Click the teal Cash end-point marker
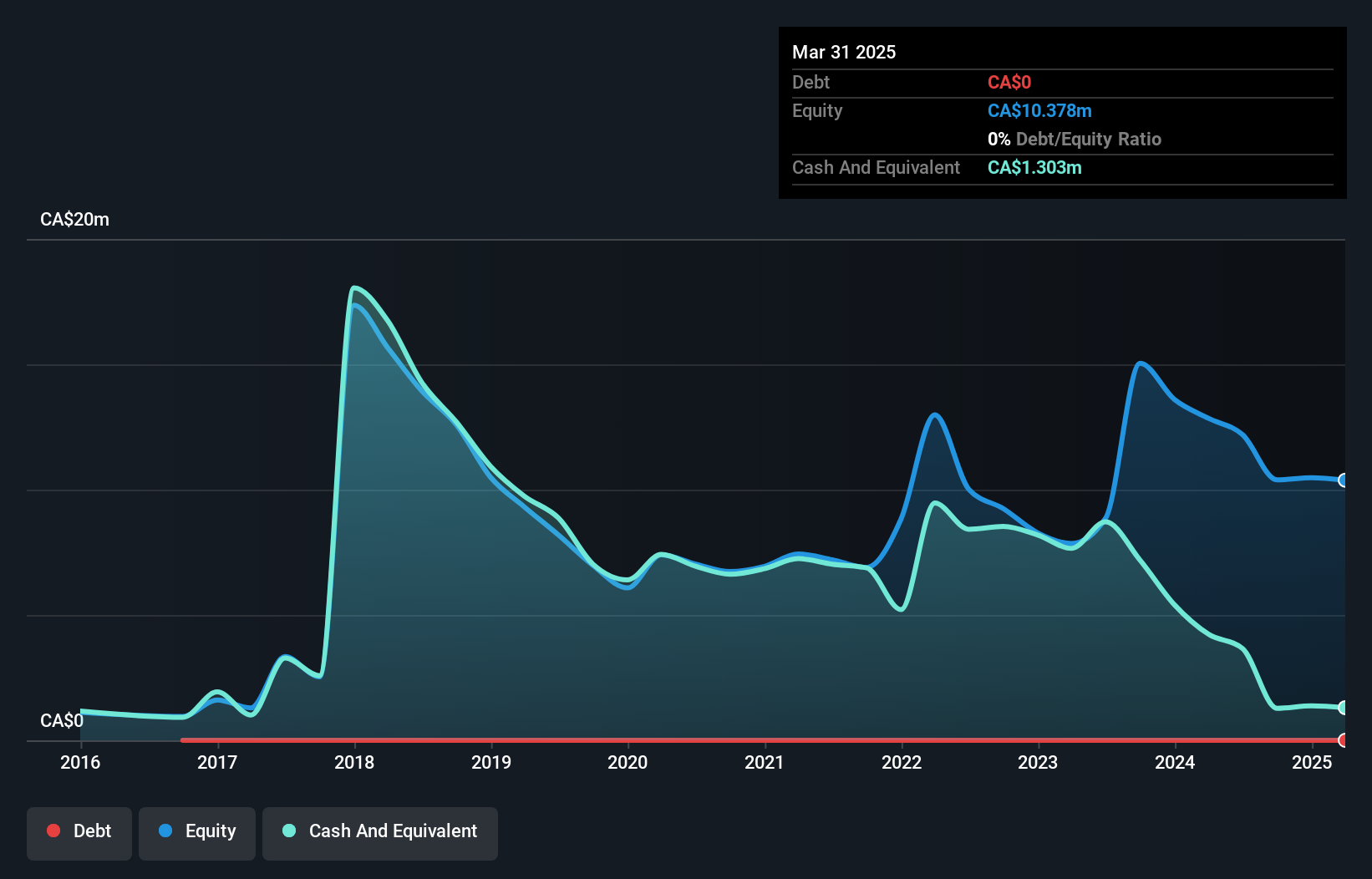 tap(1343, 708)
